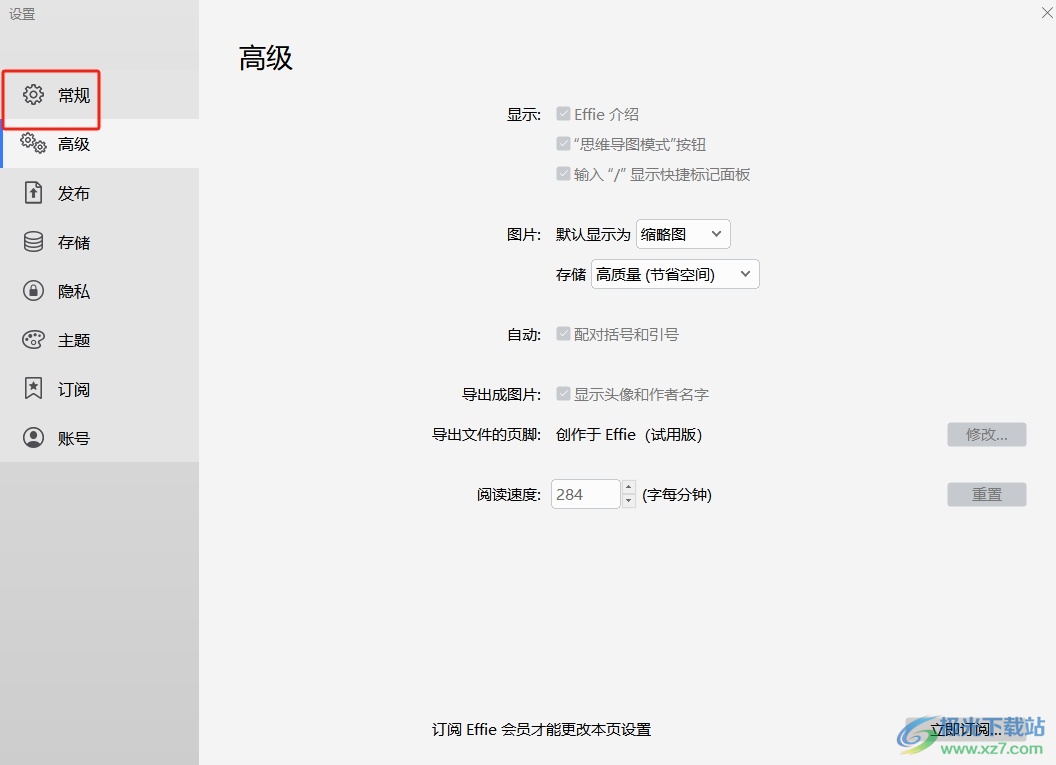Toggle the Effie 介绍 checkbox
Screen dimensions: 1056x765
click(563, 114)
